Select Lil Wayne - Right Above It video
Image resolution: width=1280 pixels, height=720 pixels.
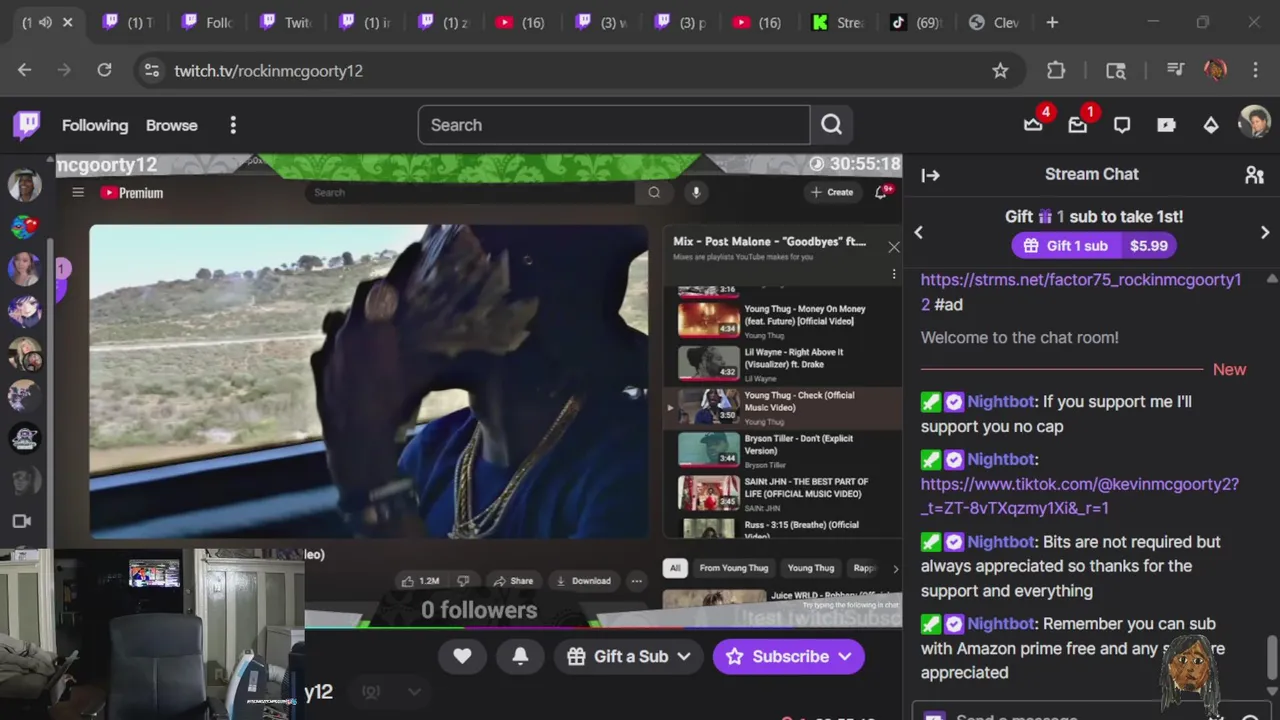click(783, 364)
